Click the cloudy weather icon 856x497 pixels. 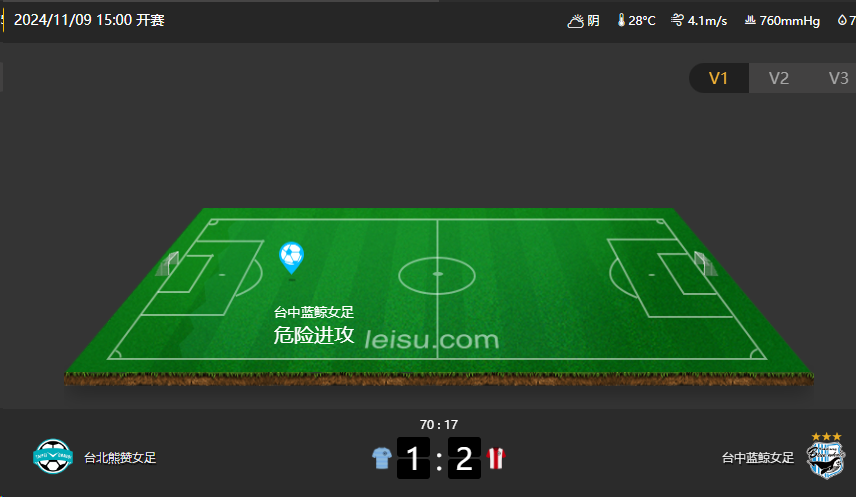(x=575, y=21)
